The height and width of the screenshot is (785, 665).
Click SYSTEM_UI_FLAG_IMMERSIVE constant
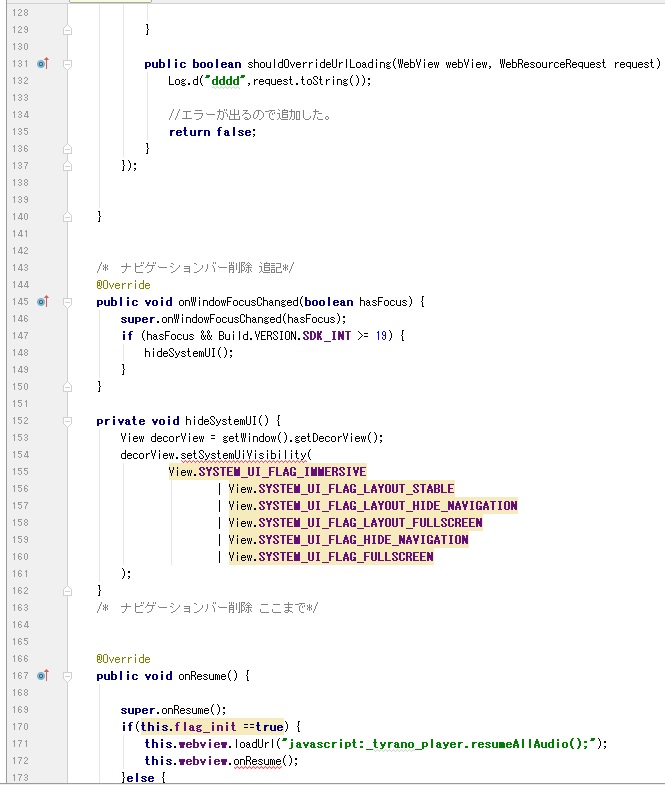coord(282,472)
